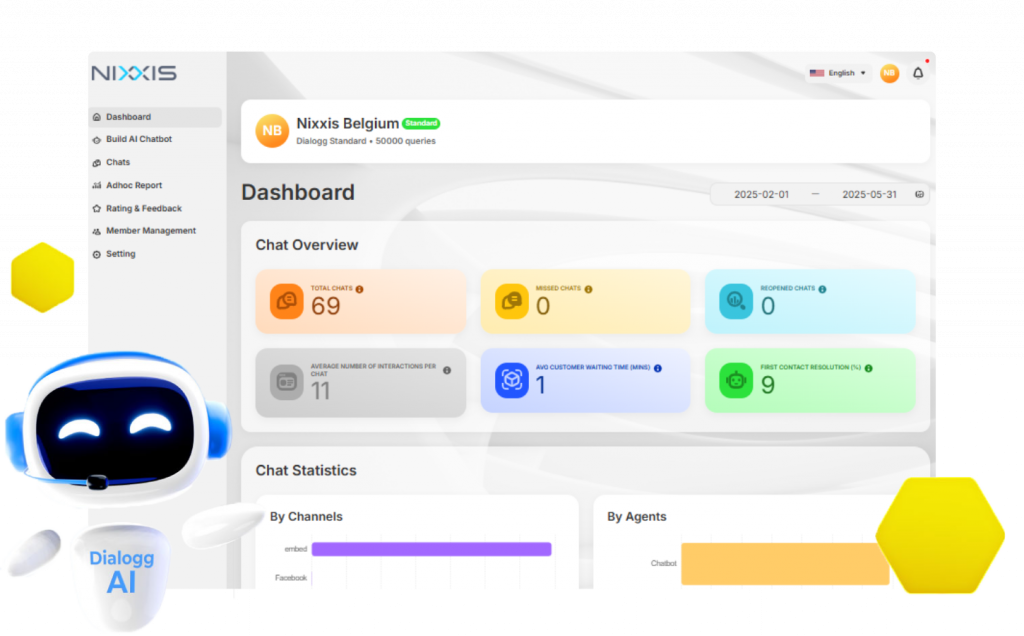Viewport: 1024px width, 636px height.
Task: Click the By Channels chart title
Action: [306, 517]
